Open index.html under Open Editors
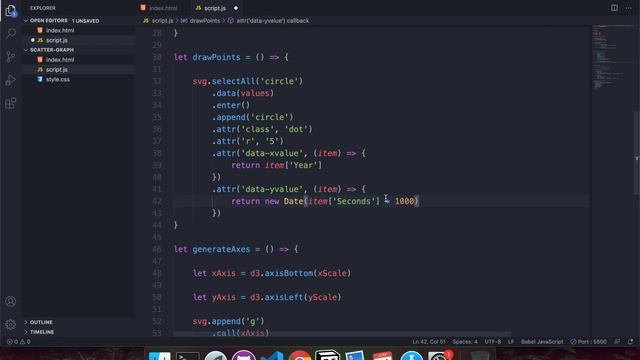The image size is (640, 360). tap(60, 30)
